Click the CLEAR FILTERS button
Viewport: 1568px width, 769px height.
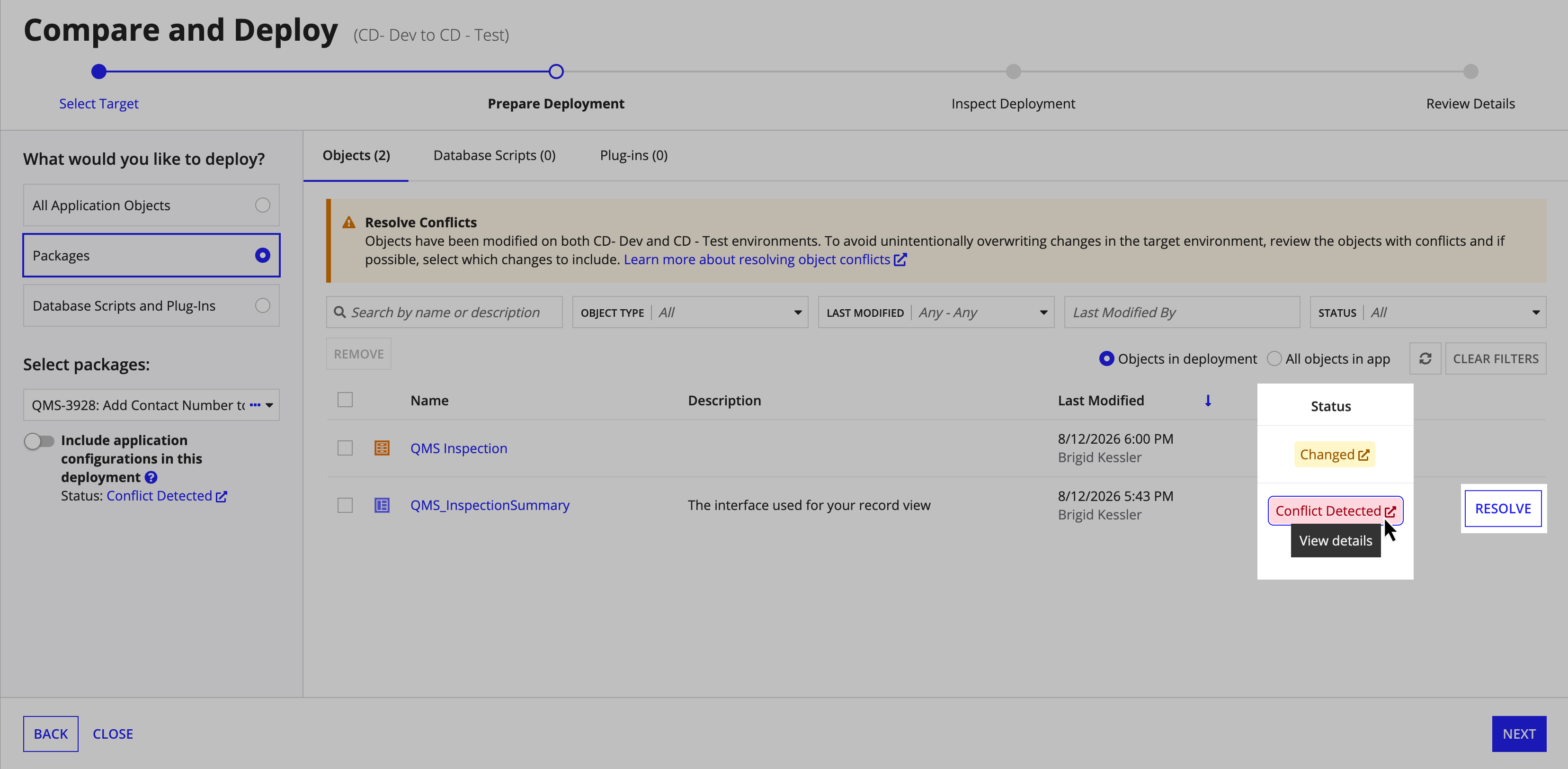coord(1496,358)
